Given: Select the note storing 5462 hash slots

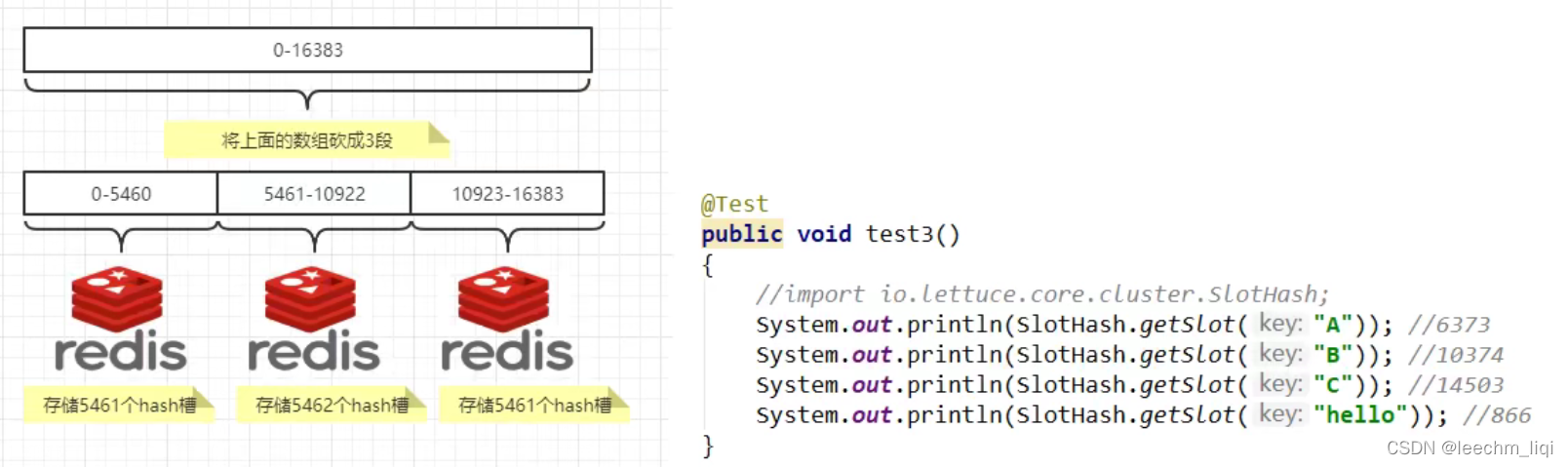Looking at the screenshot, I should (332, 405).
